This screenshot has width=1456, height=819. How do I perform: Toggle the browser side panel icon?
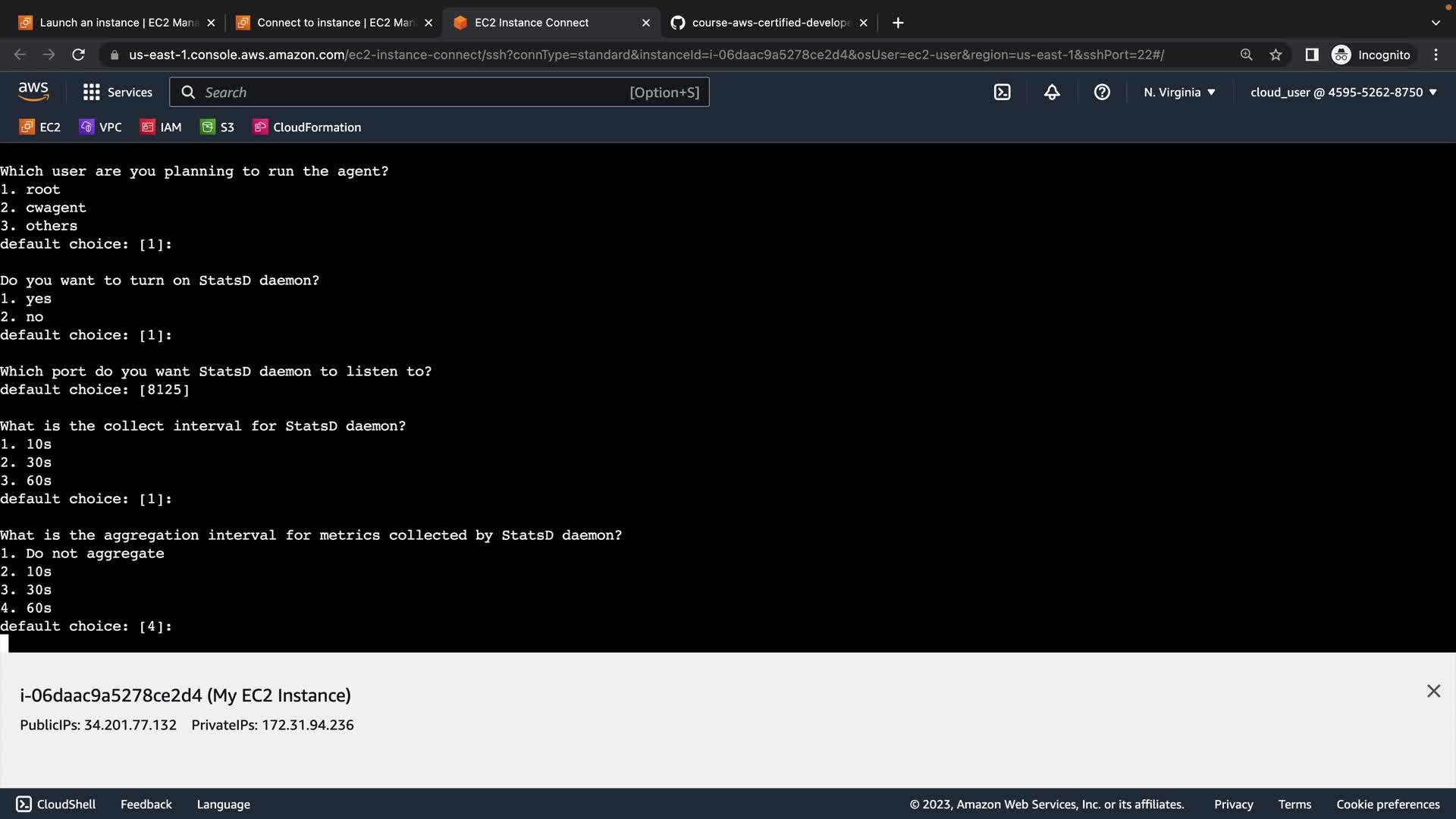pyautogui.click(x=1311, y=55)
